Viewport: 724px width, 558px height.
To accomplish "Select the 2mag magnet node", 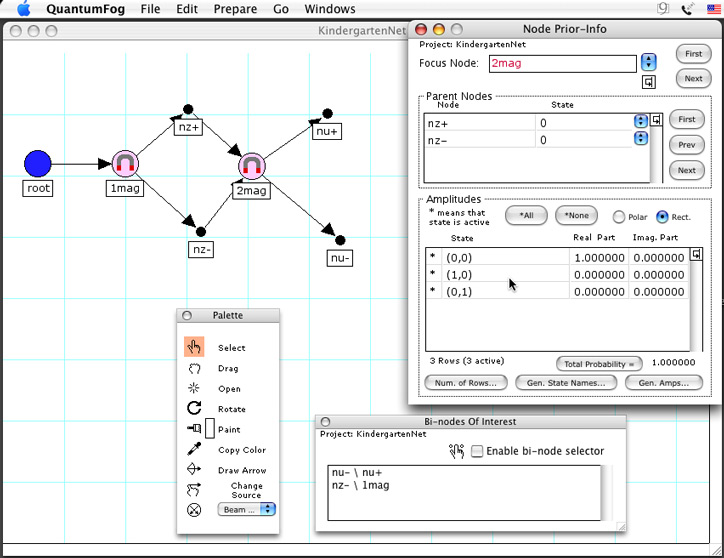I will (252, 166).
